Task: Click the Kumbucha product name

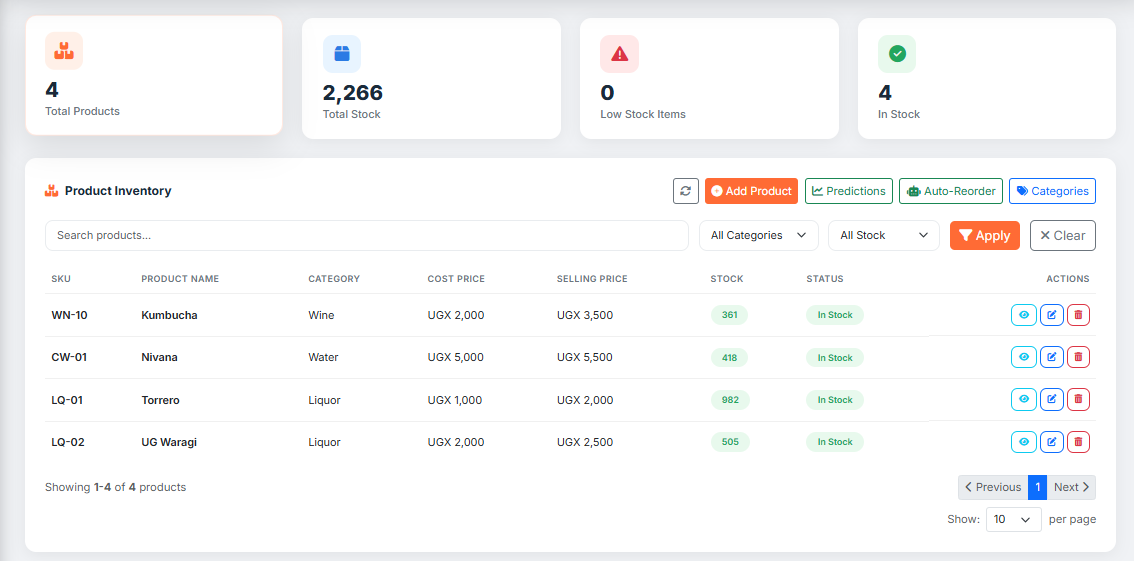Action: tap(169, 315)
